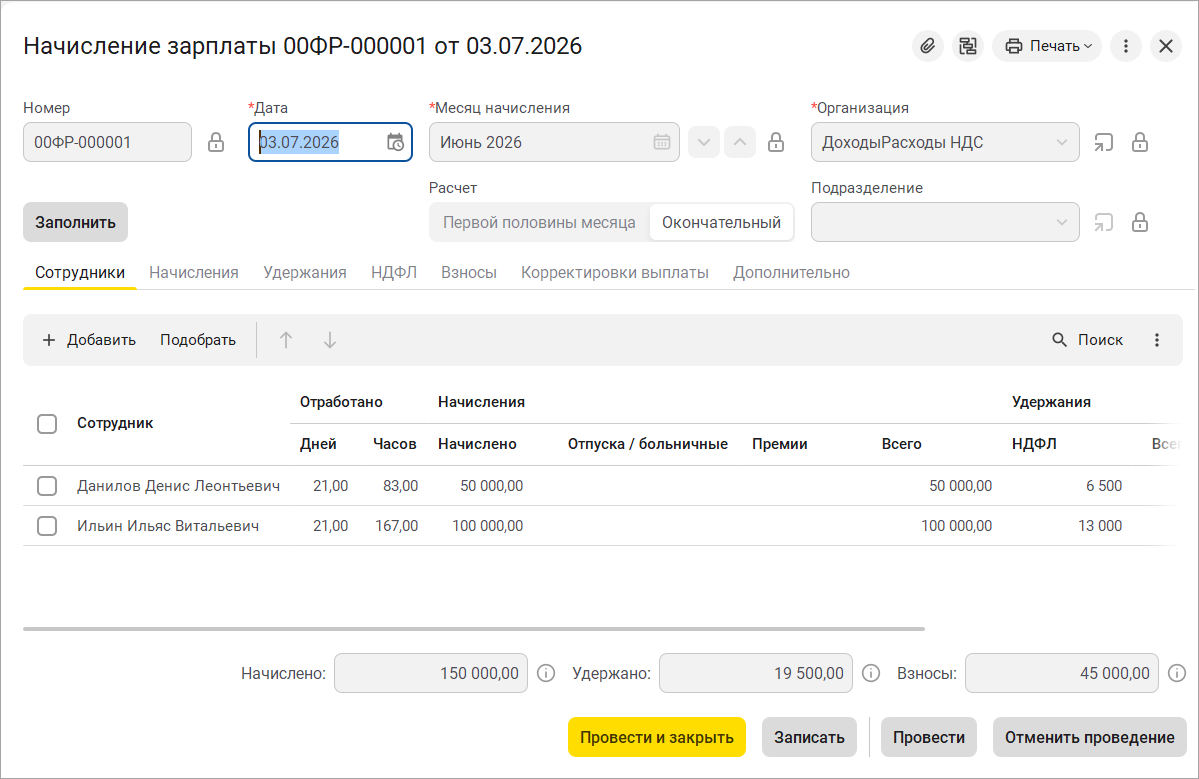
Task: Toggle the select-all checkbox in Сотрудник header
Action: 47,424
